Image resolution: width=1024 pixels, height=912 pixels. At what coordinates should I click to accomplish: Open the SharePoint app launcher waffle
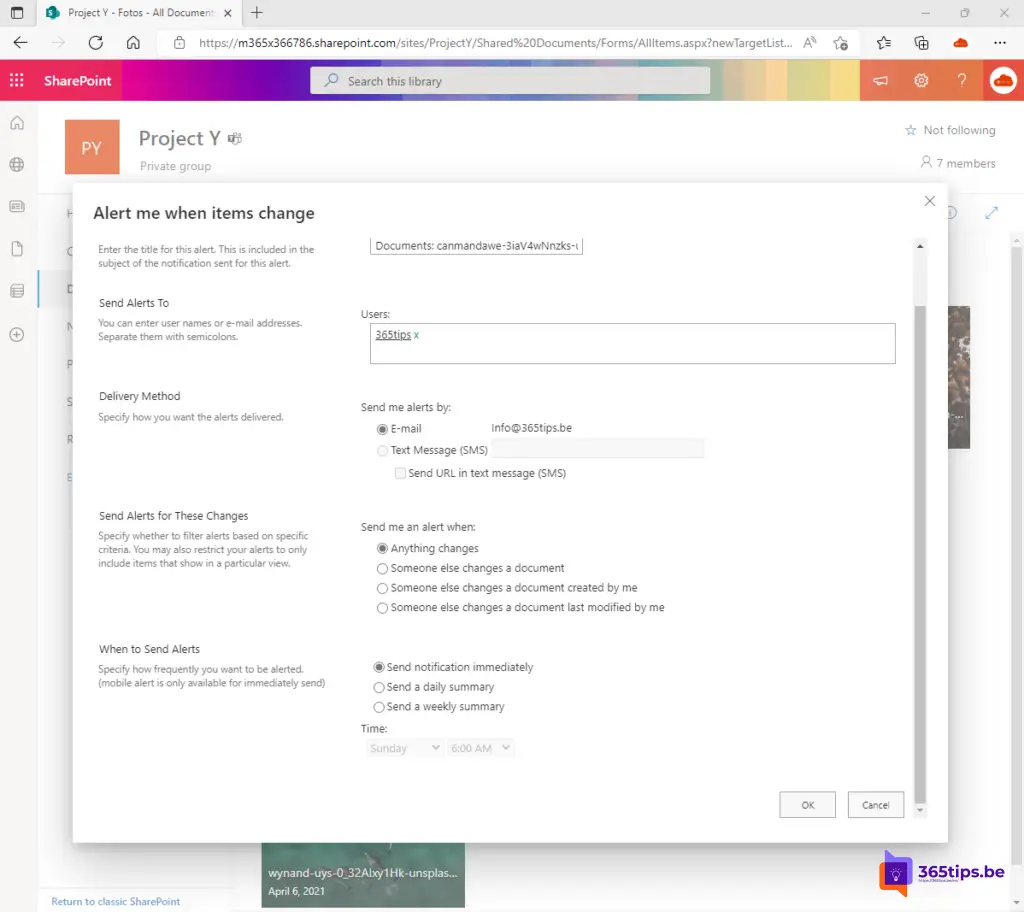tap(17, 81)
